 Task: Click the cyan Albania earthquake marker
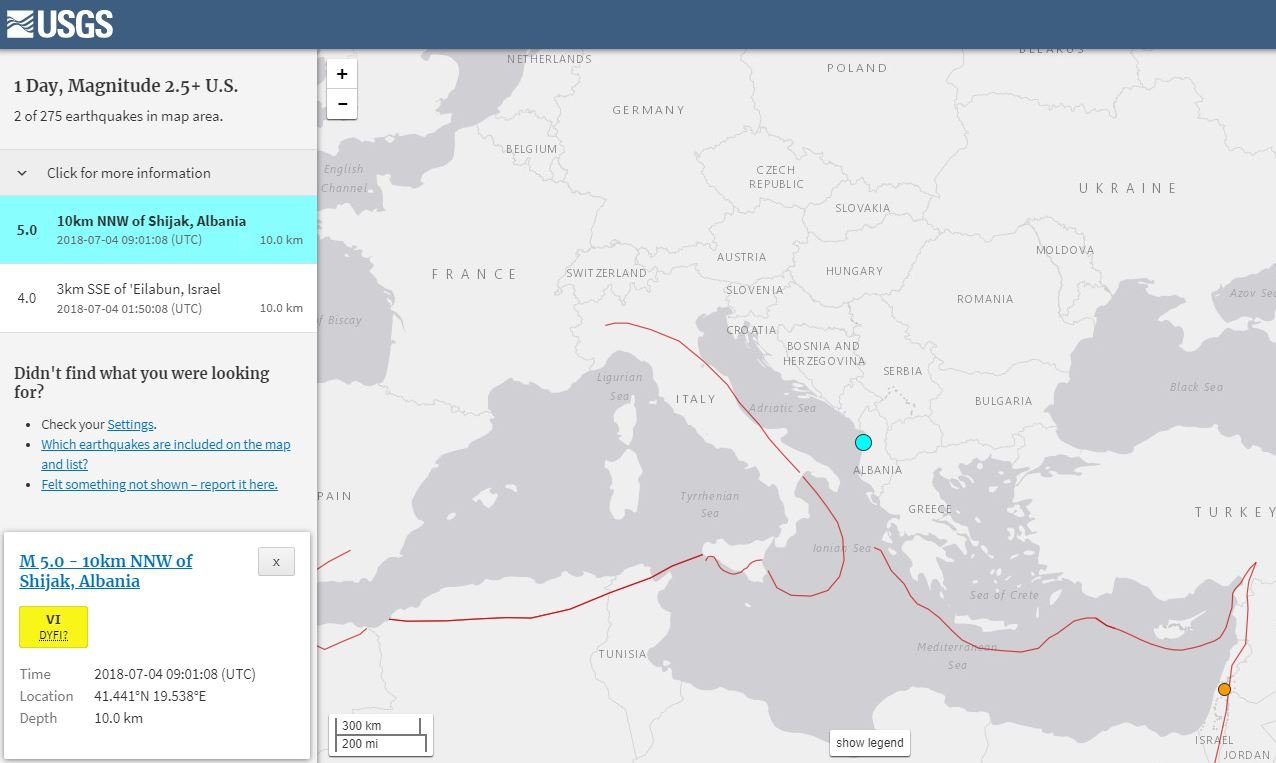[x=863, y=442]
